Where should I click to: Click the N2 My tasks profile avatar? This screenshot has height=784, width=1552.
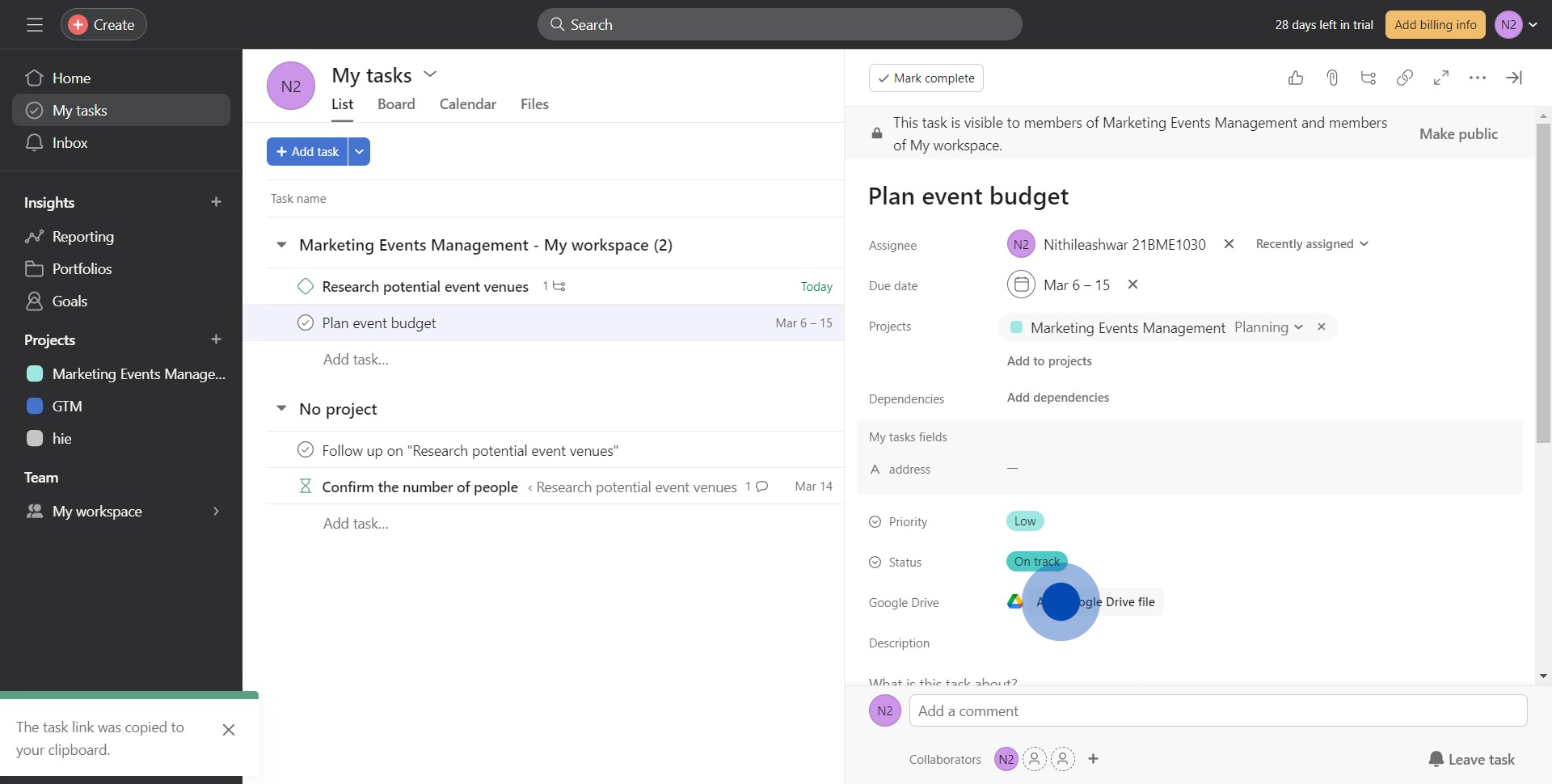point(291,86)
